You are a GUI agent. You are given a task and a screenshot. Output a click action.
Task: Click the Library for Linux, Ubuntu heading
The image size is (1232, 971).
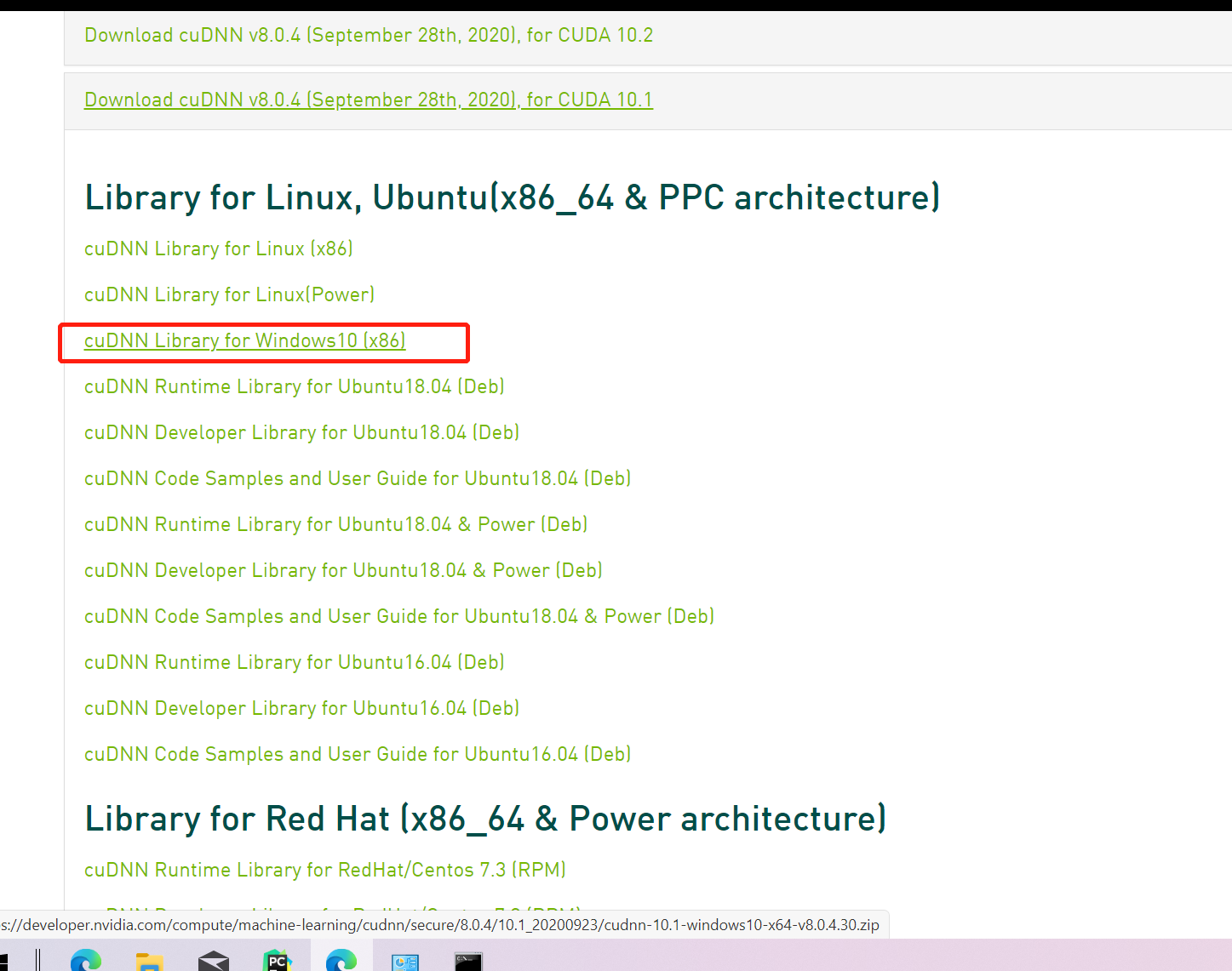tap(513, 197)
